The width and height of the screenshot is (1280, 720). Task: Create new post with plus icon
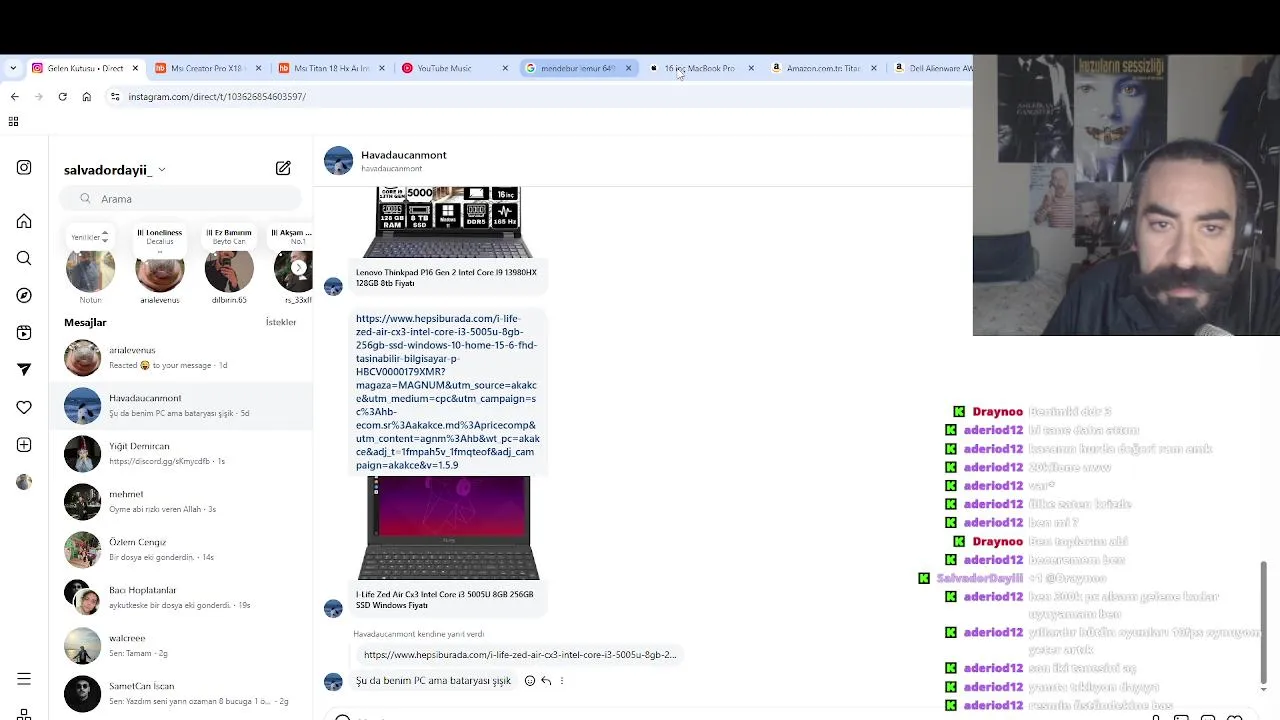pos(24,444)
